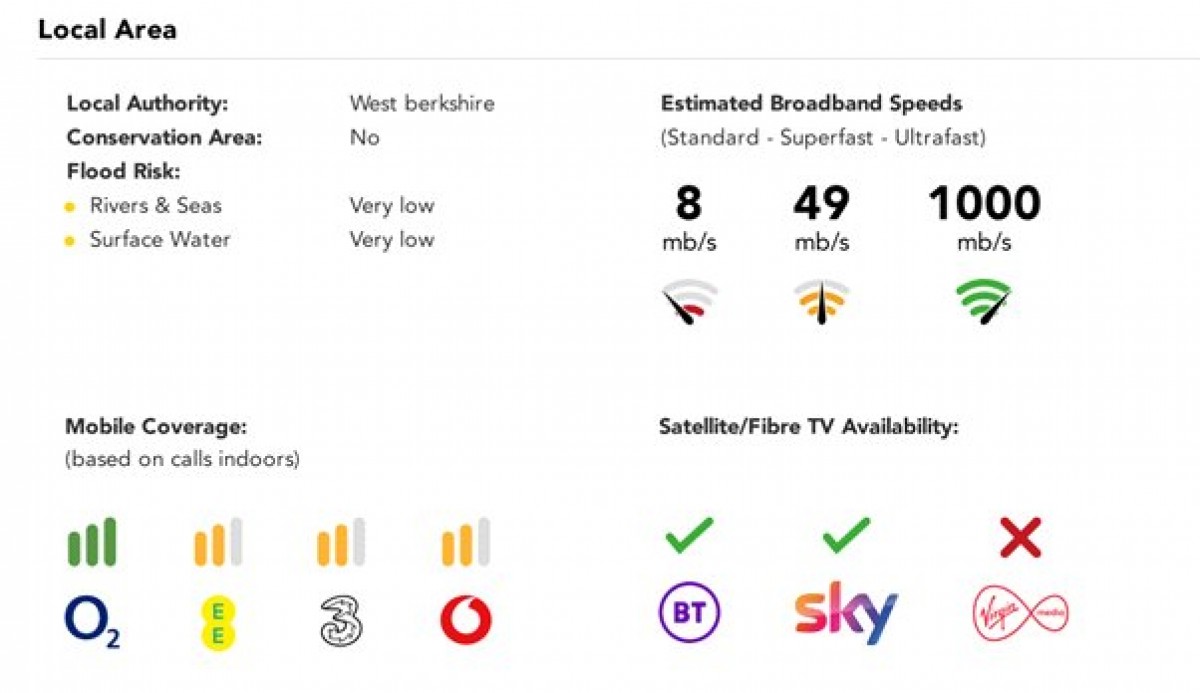This screenshot has height=693, width=1200.
Task: Click the red standard speed gauge icon
Action: click(689, 304)
